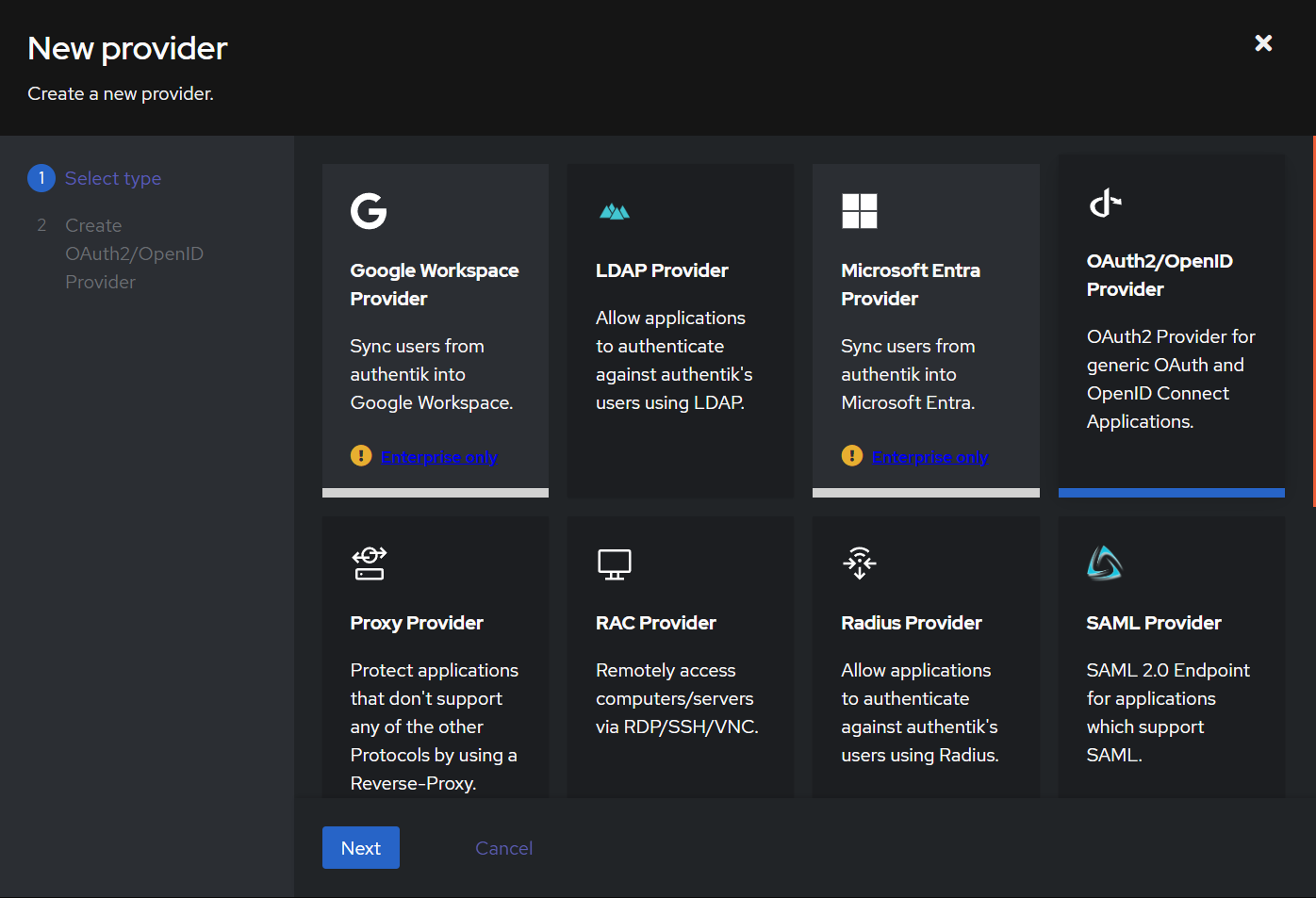Screen dimensions: 1316x898
Task: Open Enterprise only link under Microsoft Entra
Action: 930,457
